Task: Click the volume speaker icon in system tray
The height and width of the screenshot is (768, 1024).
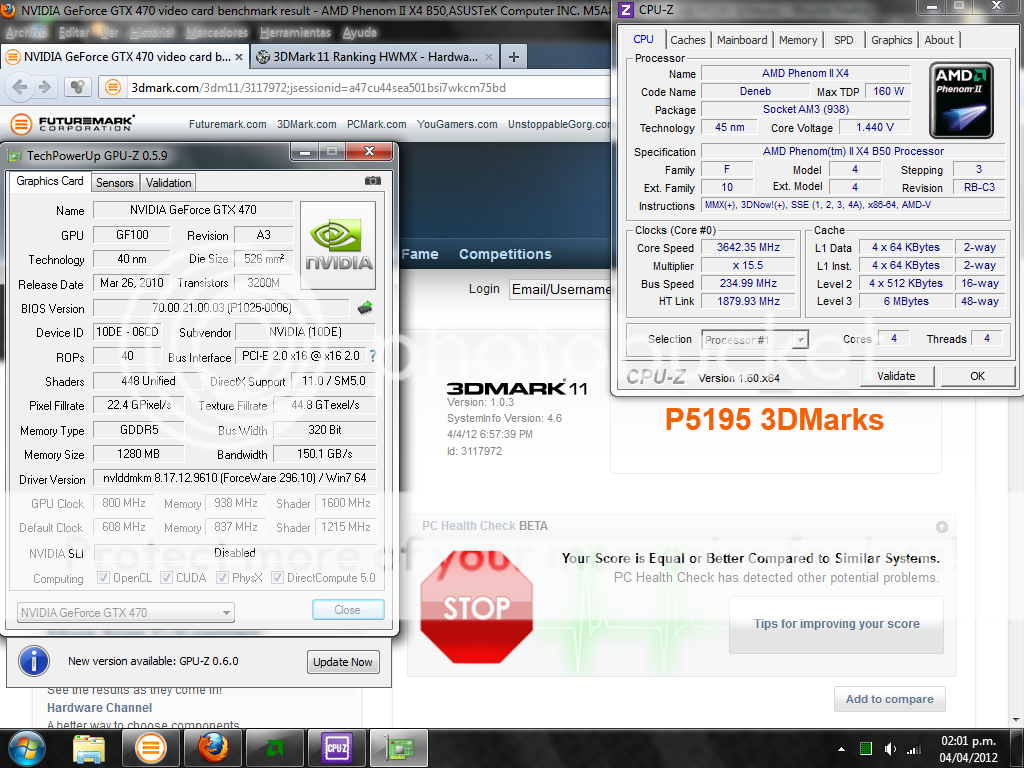Action: coord(889,749)
